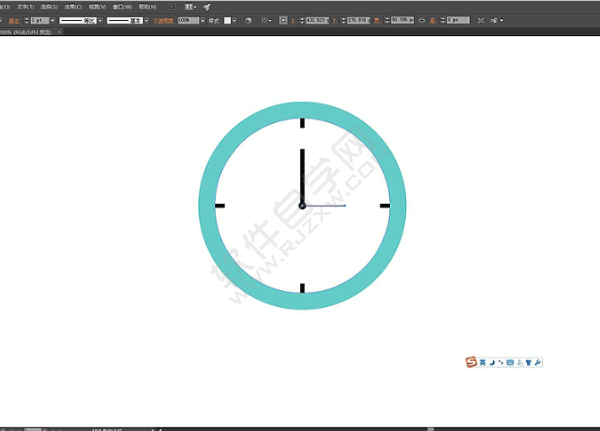The width and height of the screenshot is (600, 431).
Task: Toggle constrain width and height proportions
Action: [x=422, y=20]
